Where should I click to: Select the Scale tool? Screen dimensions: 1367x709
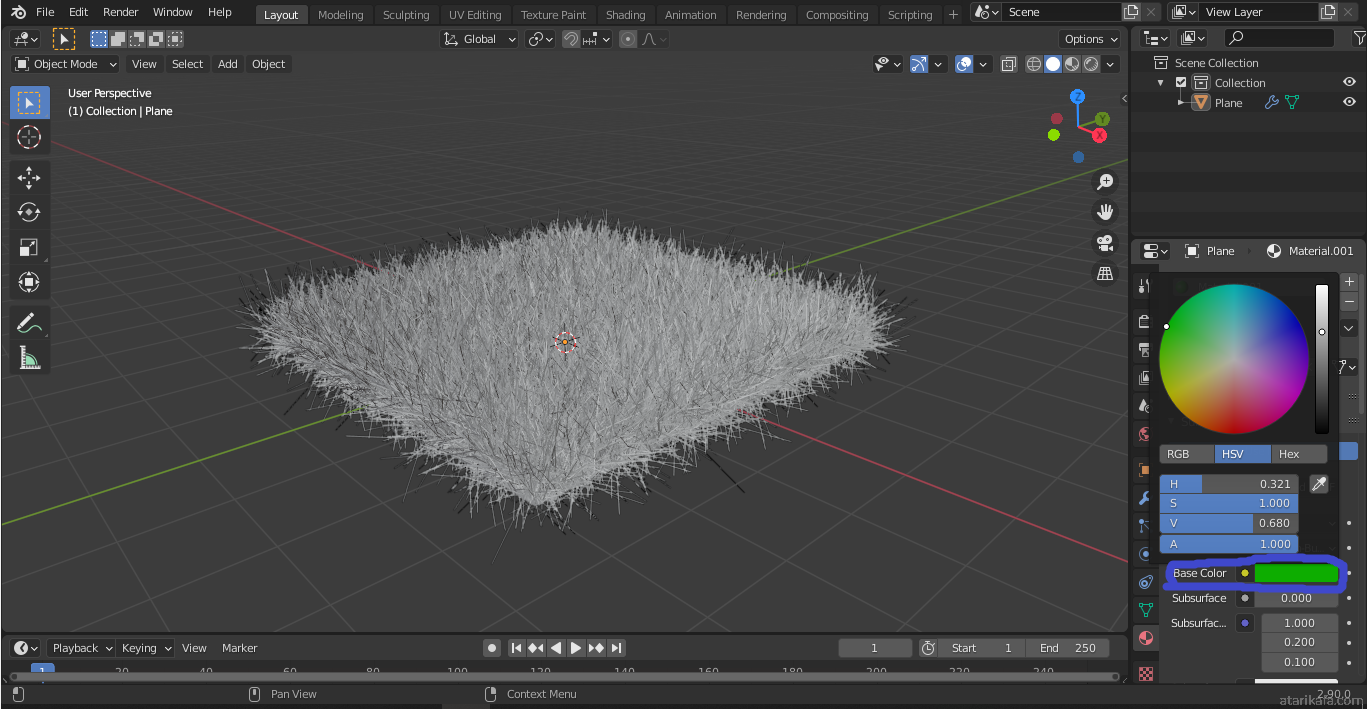29,247
